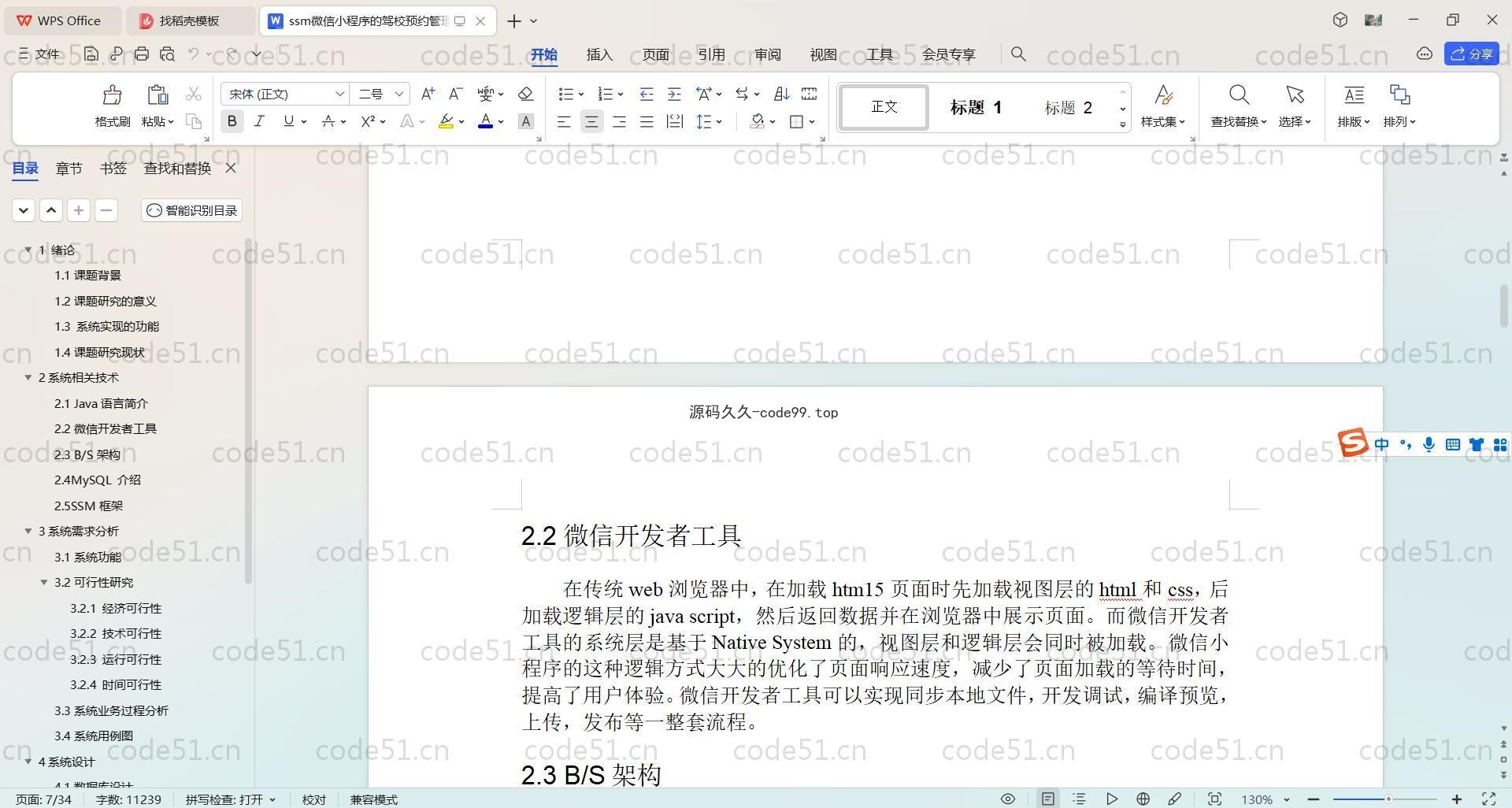1512x808 pixels.
Task: Click the Sogou input microphone icon
Action: [x=1429, y=445]
